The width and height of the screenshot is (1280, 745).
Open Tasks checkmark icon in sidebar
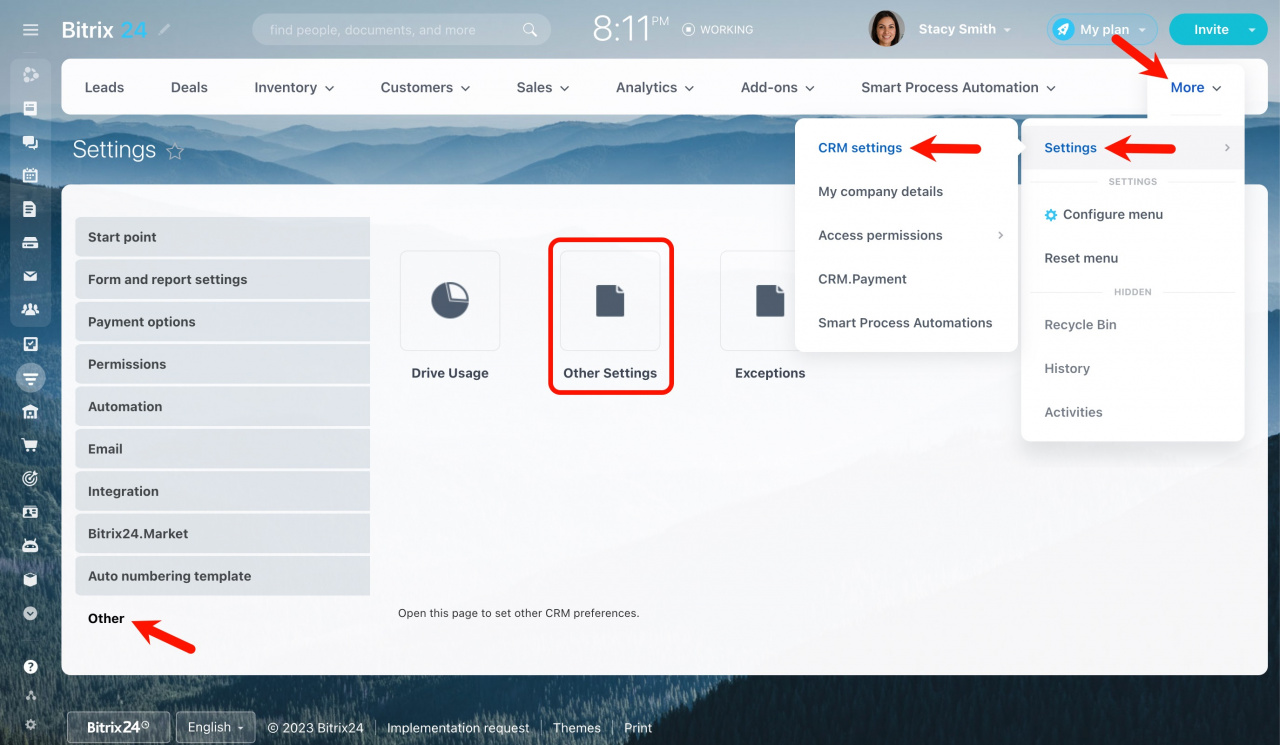pyautogui.click(x=31, y=344)
